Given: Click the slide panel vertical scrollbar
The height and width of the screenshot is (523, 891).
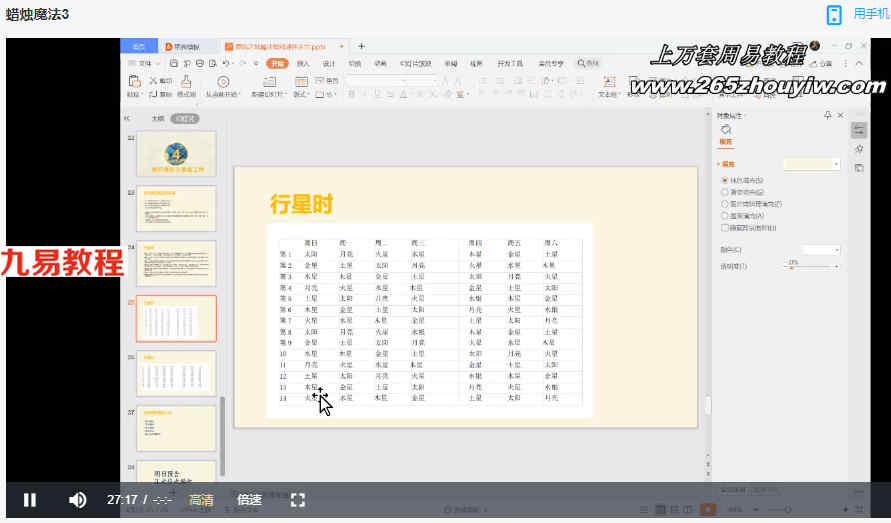Looking at the screenshot, I should [x=222, y=436].
